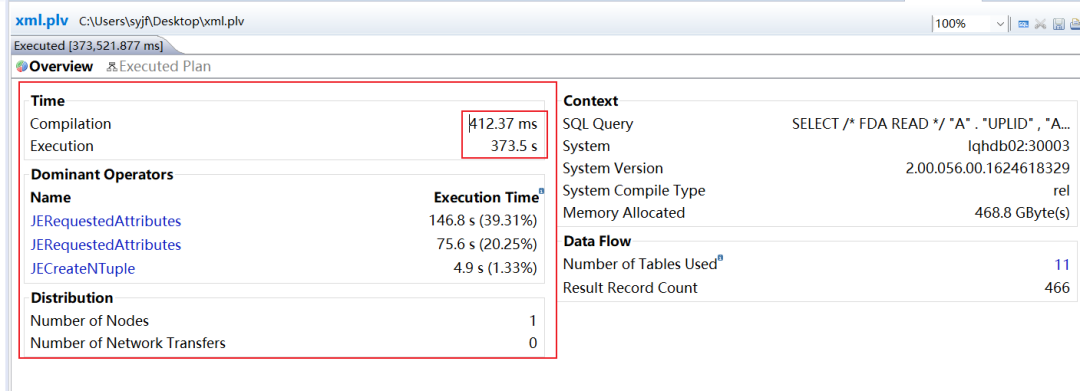Click the info marker beside Number of Tables Used

coord(720,258)
